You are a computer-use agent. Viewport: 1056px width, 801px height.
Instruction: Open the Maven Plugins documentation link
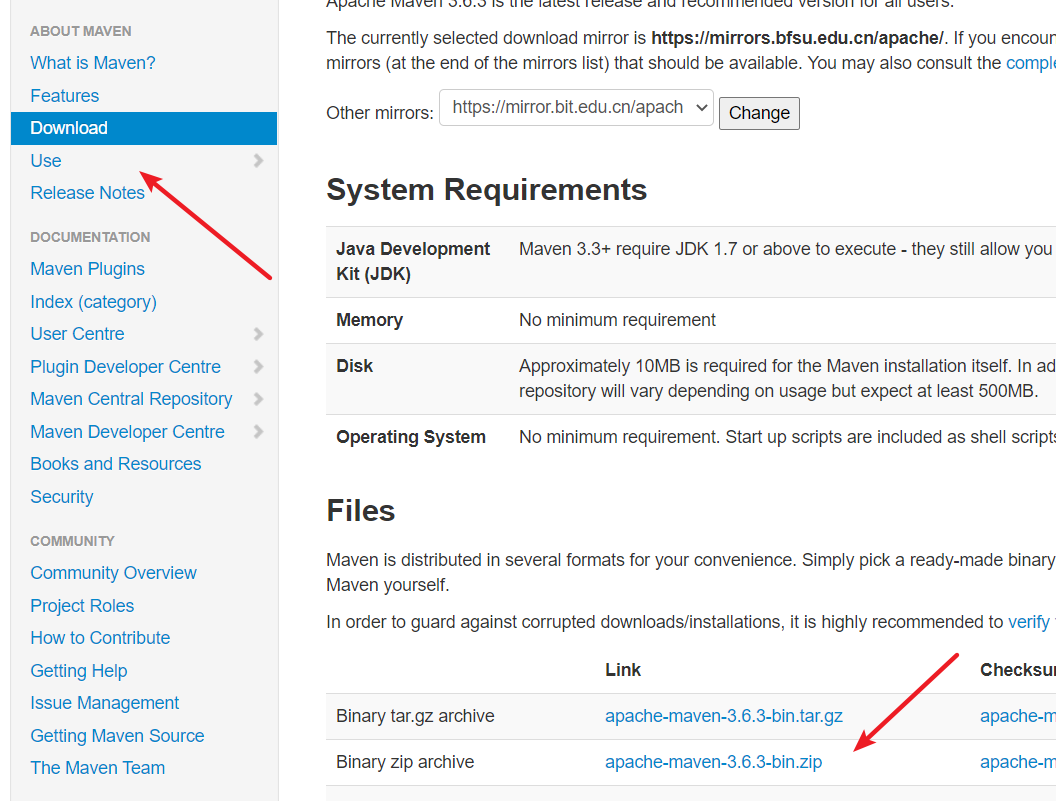coord(88,269)
